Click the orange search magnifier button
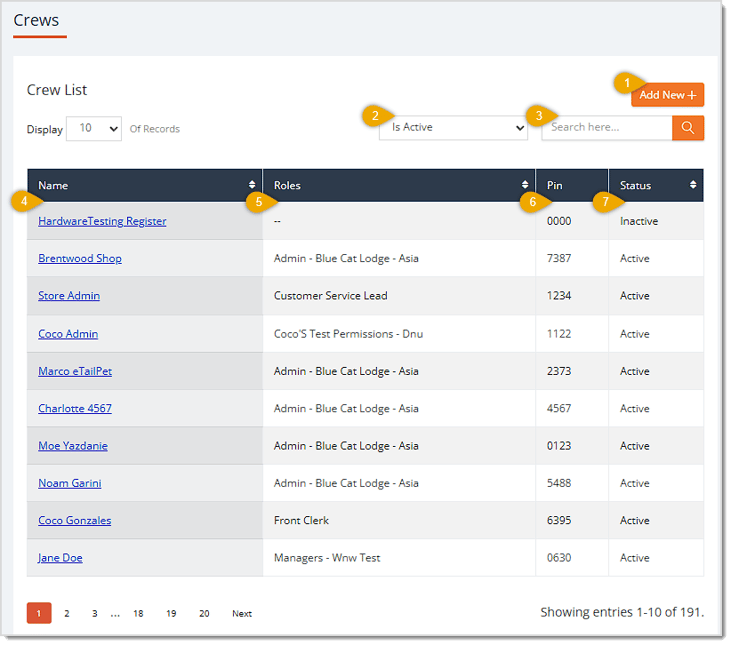 688,128
